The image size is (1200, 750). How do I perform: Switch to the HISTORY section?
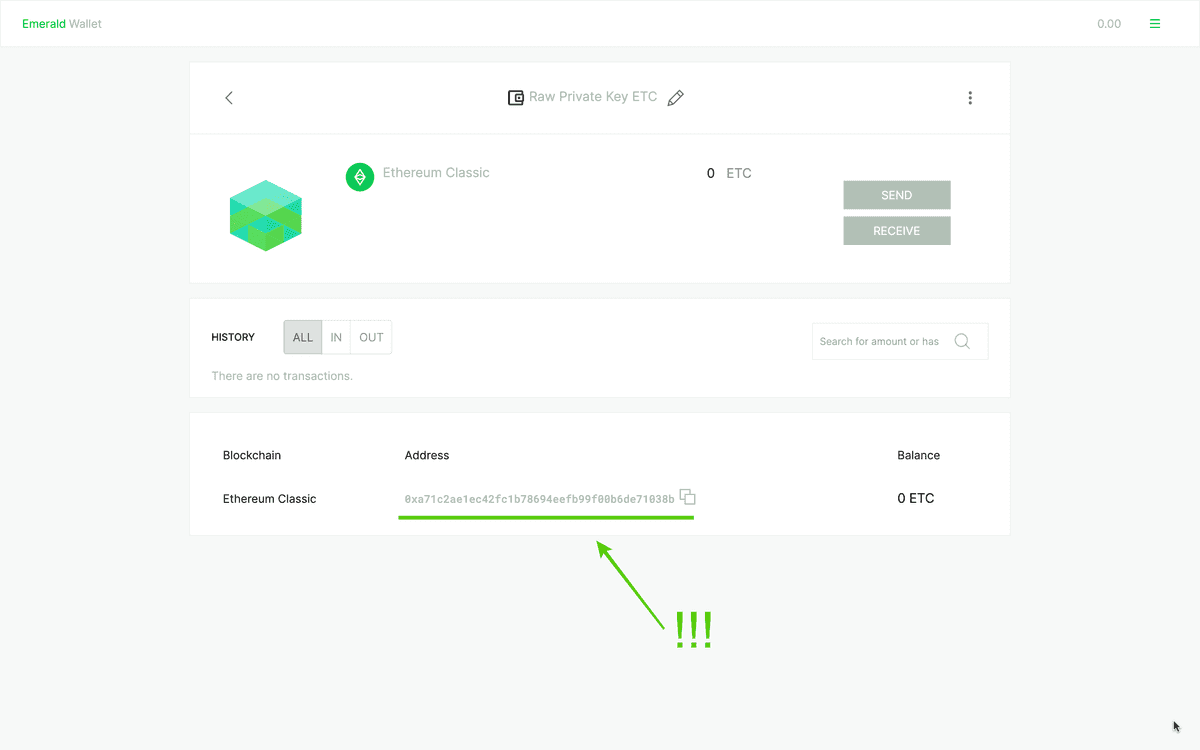pos(233,337)
